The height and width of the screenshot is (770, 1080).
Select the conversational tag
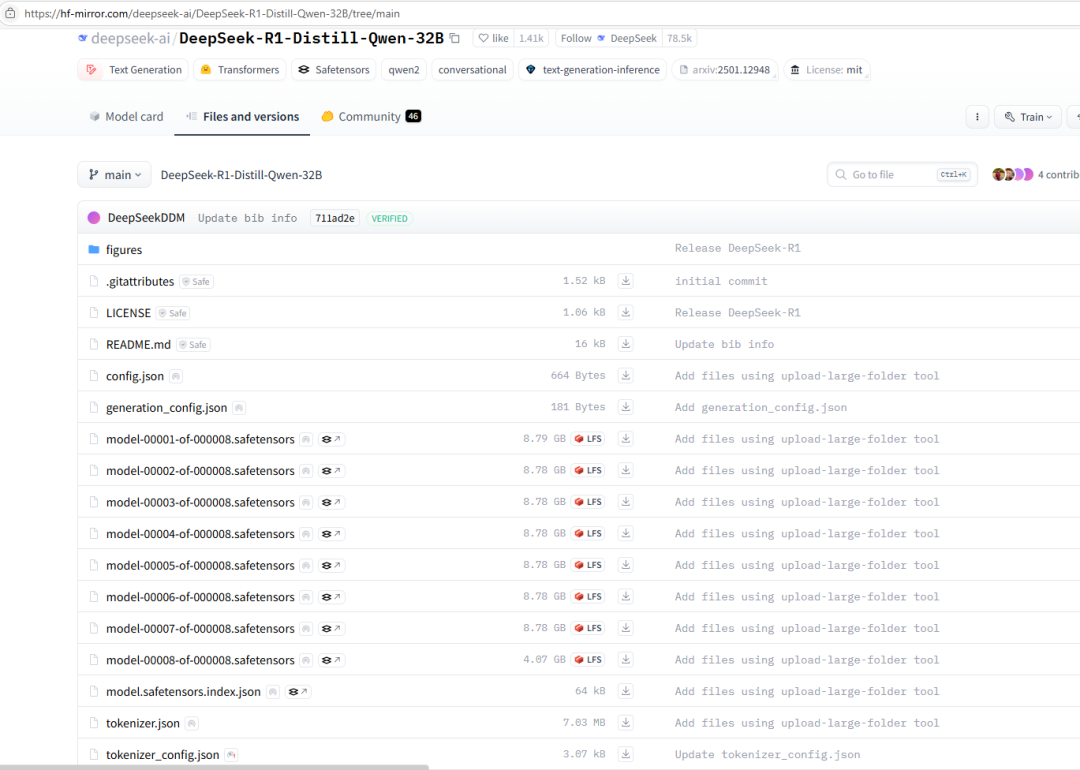[x=472, y=70]
